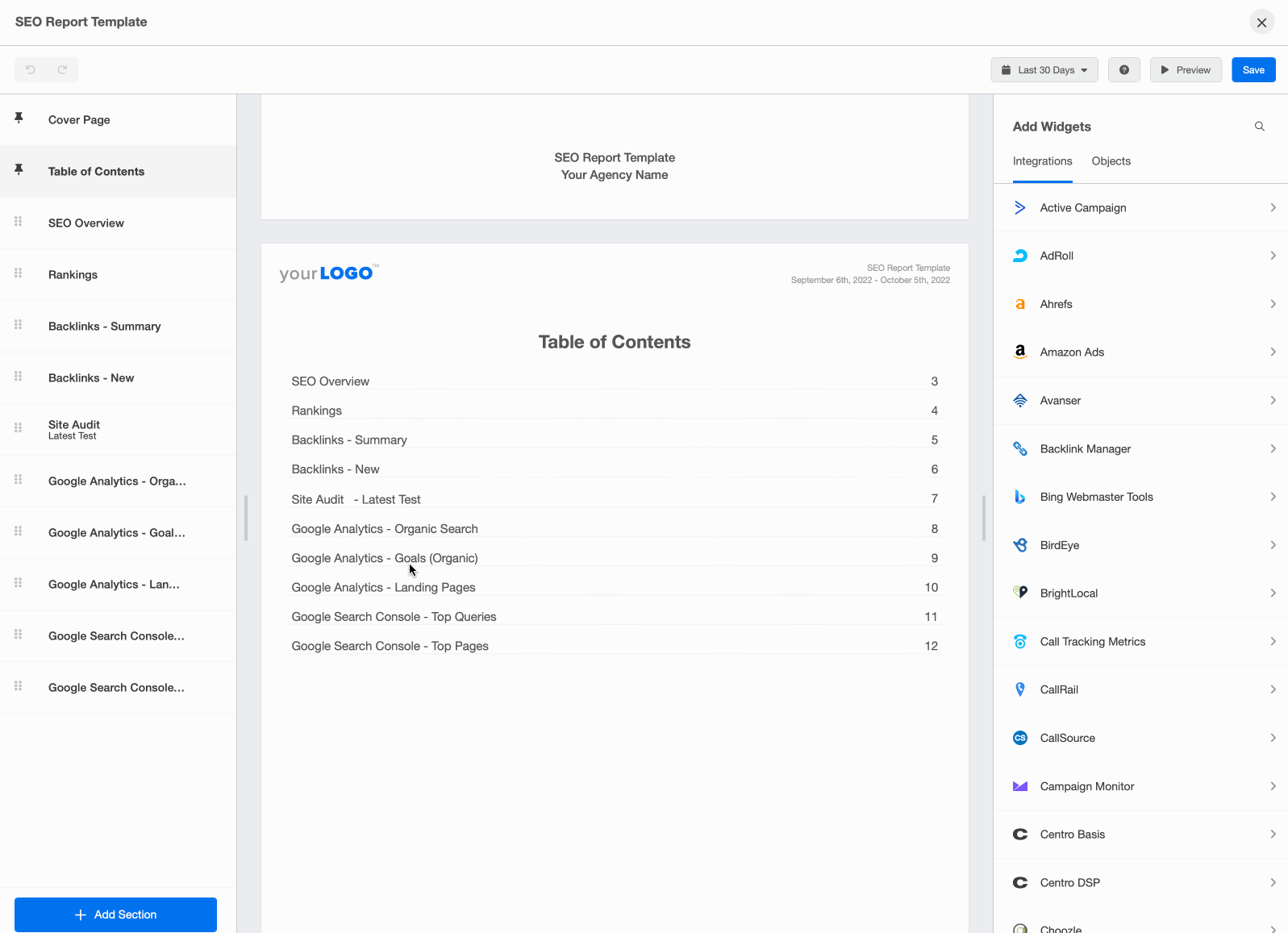Image resolution: width=1288 pixels, height=933 pixels.
Task: Click the CallRail logo icon
Action: click(1020, 689)
